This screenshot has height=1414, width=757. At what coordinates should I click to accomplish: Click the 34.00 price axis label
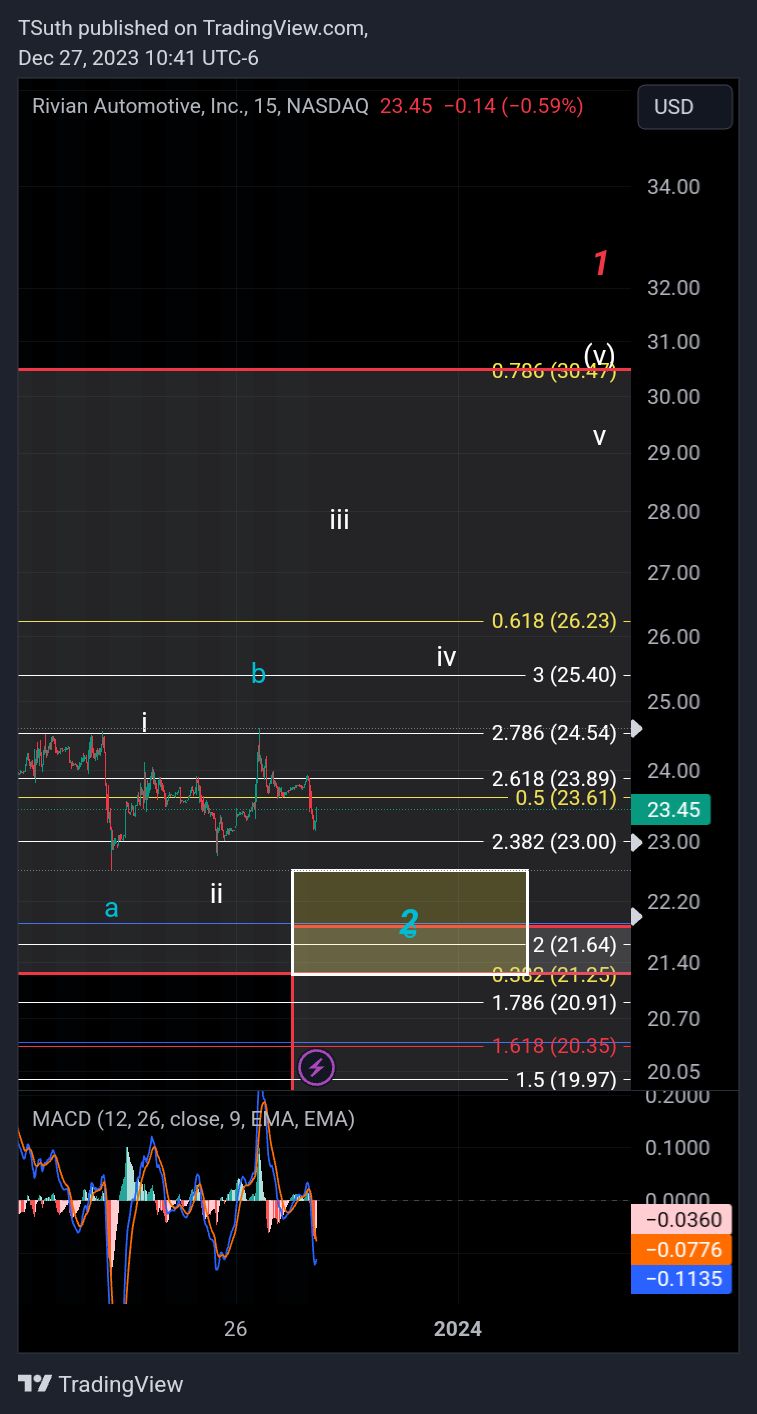point(674,187)
